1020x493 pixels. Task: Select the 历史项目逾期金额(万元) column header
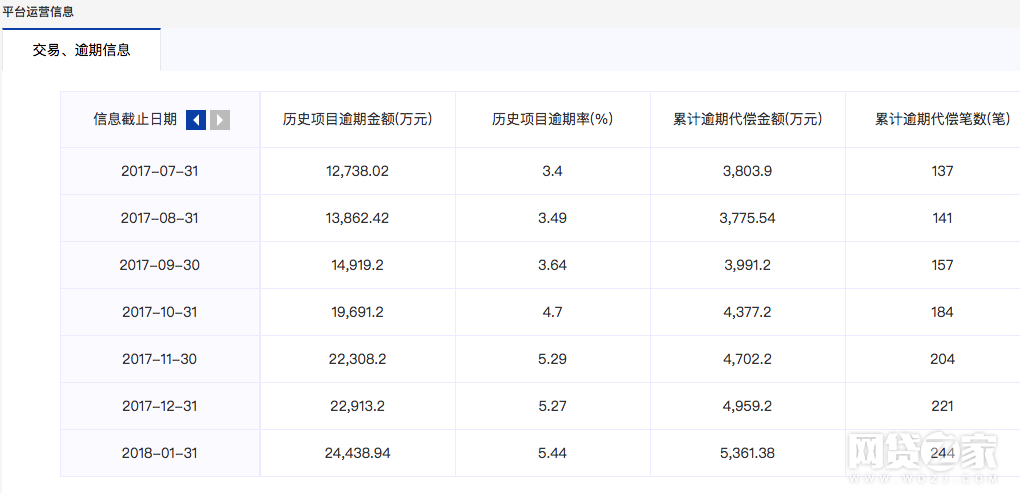coord(358,120)
